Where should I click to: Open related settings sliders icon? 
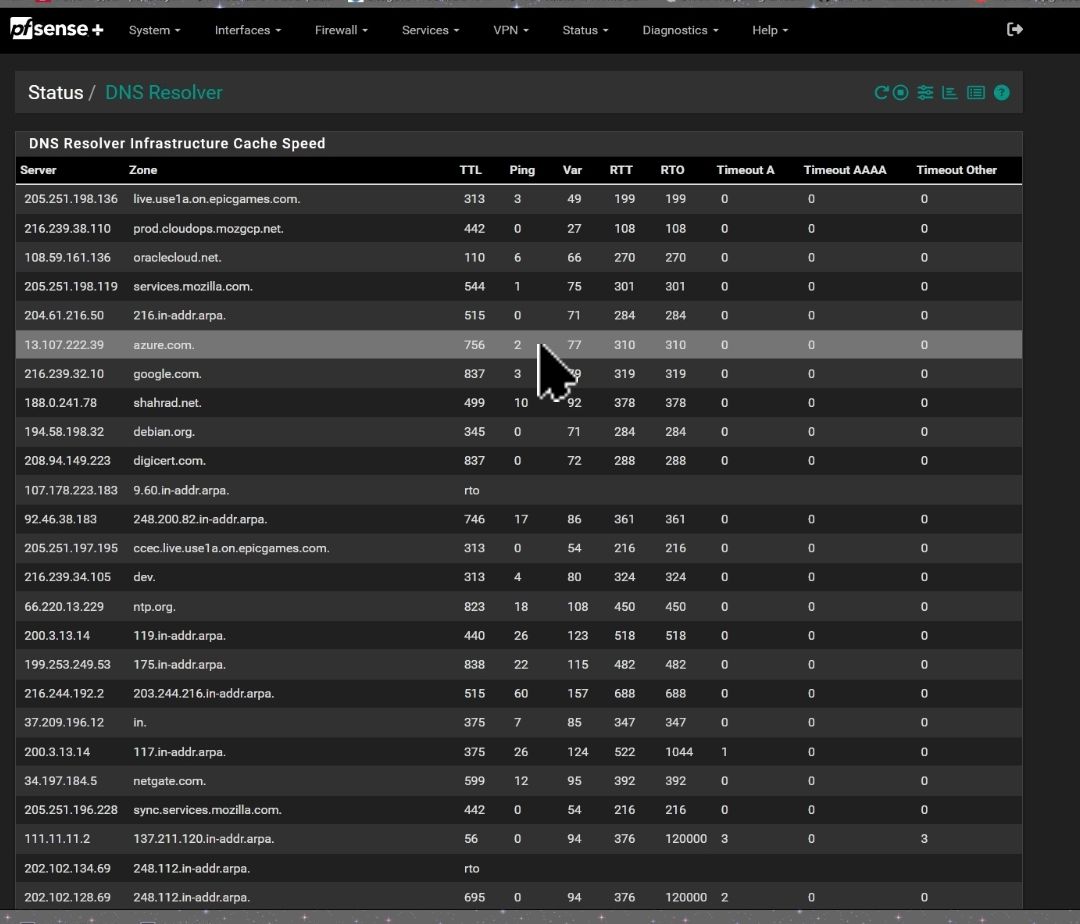(x=925, y=93)
